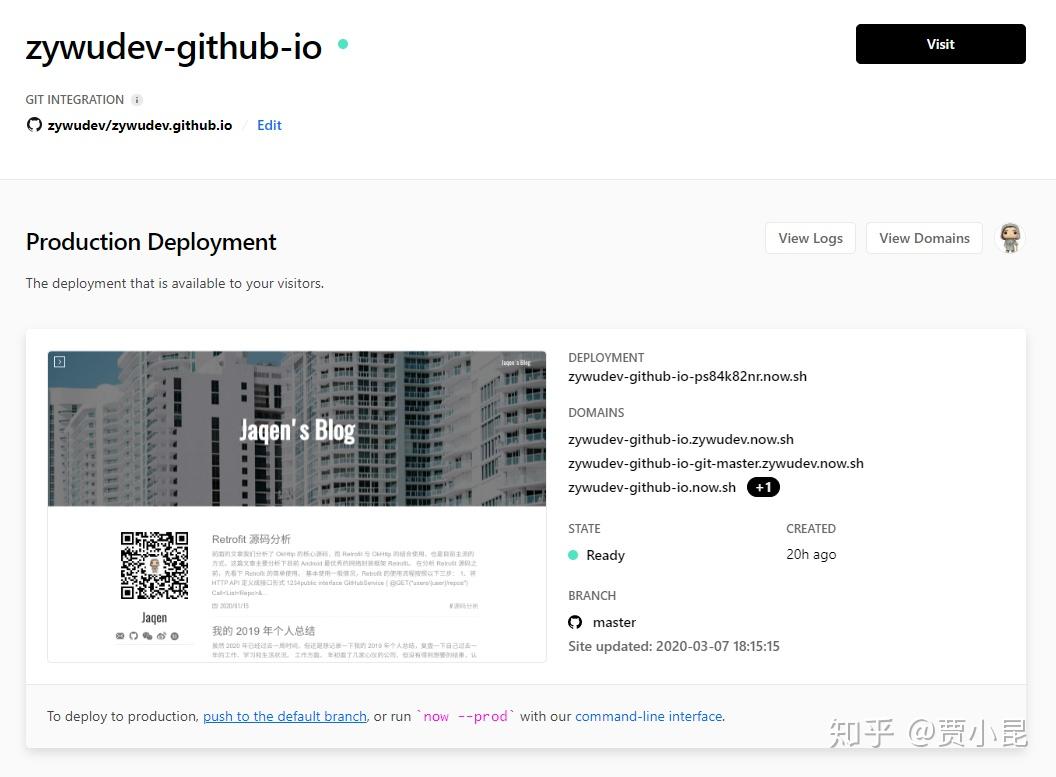
Task: Open domain zywudev-github-io.now.sh
Action: click(x=651, y=487)
